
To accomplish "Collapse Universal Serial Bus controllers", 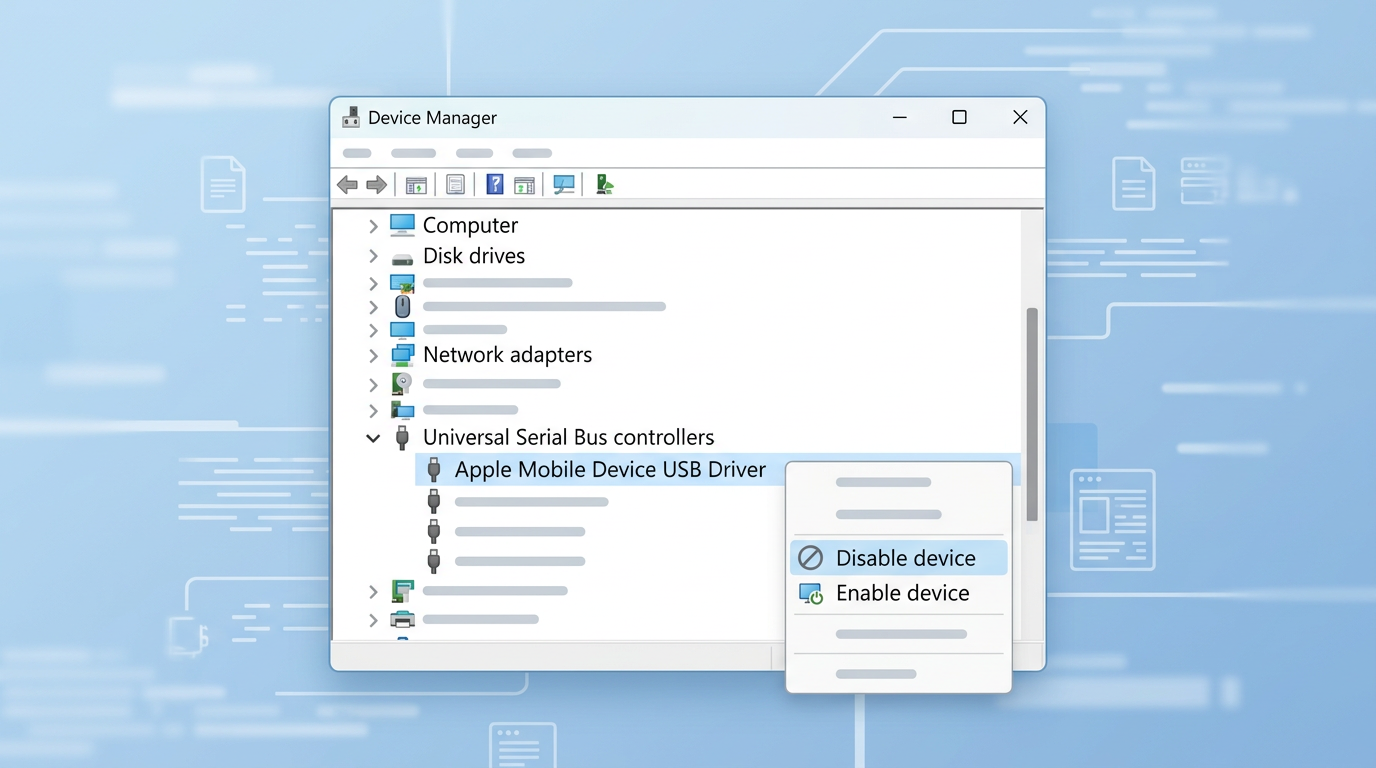I will click(x=373, y=438).
